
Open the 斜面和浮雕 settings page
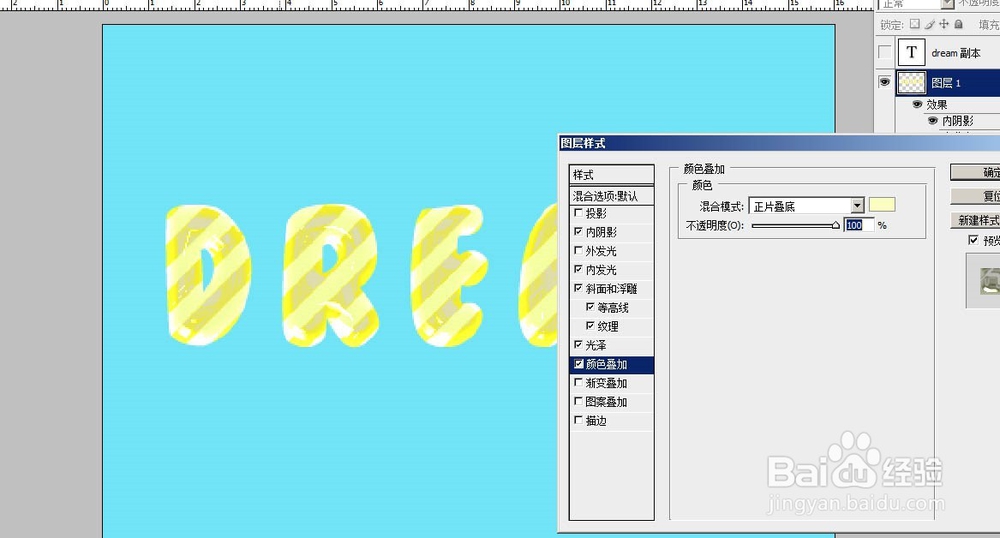click(x=611, y=288)
